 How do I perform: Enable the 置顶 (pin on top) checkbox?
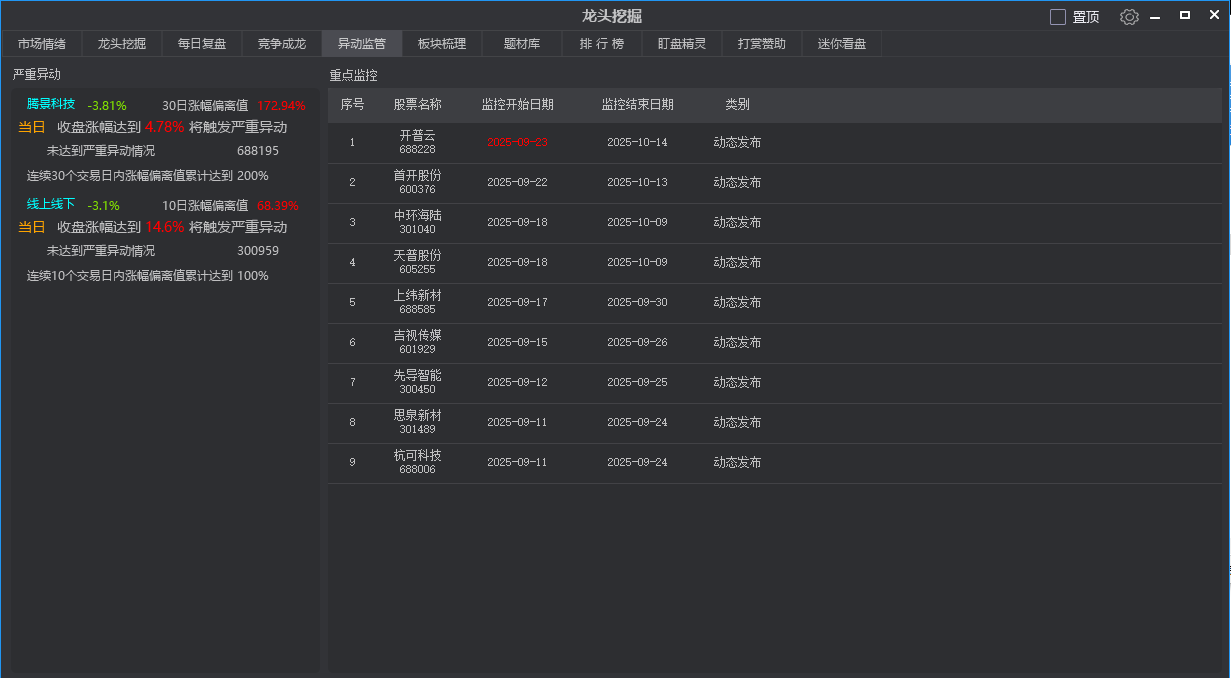point(1059,17)
